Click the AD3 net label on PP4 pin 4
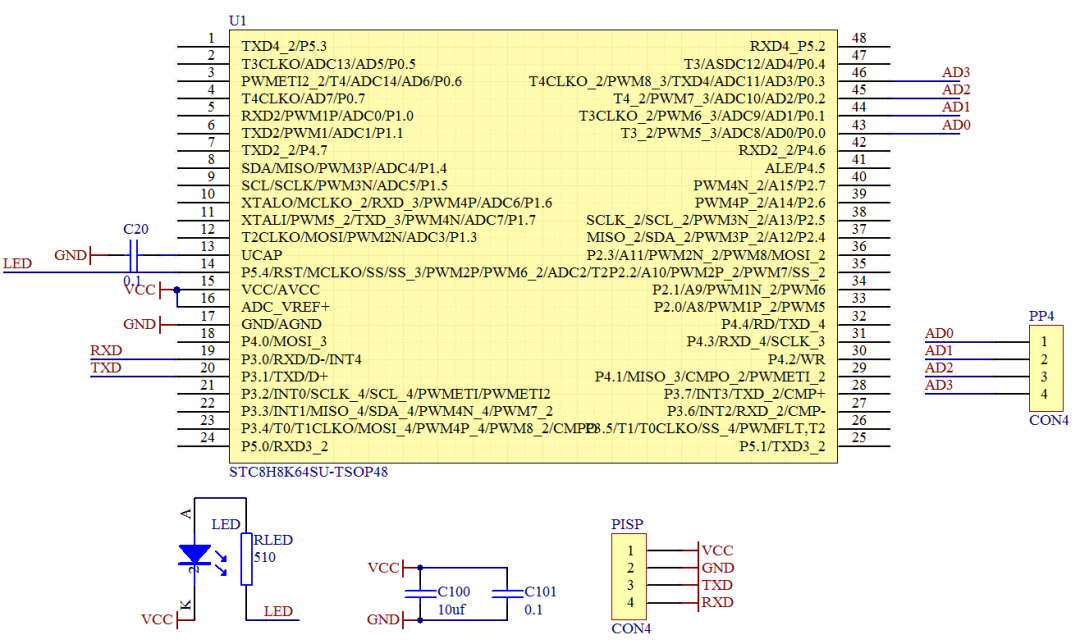Image resolution: width=1080 pixels, height=644 pixels. click(x=939, y=385)
